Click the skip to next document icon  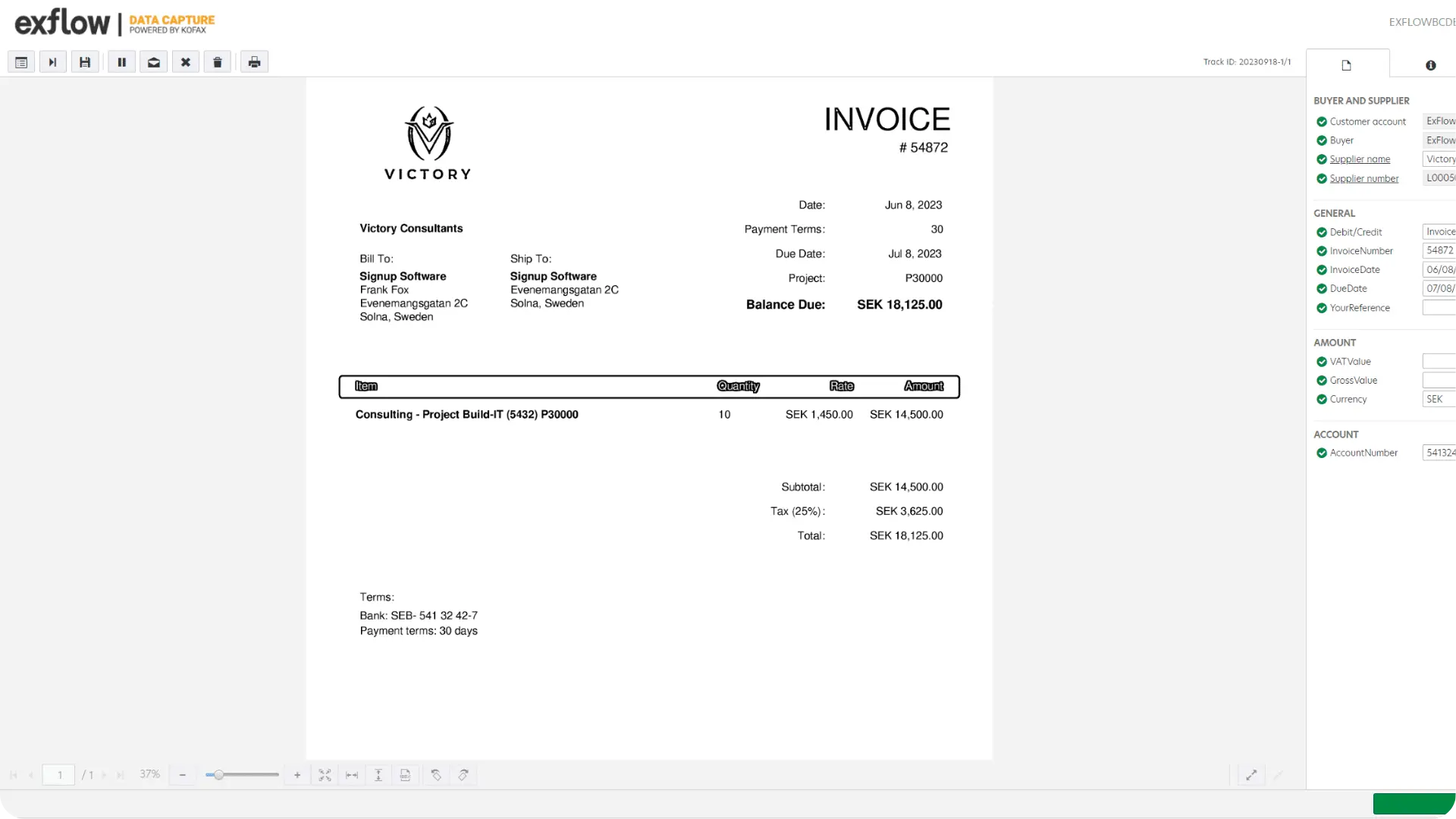click(52, 62)
